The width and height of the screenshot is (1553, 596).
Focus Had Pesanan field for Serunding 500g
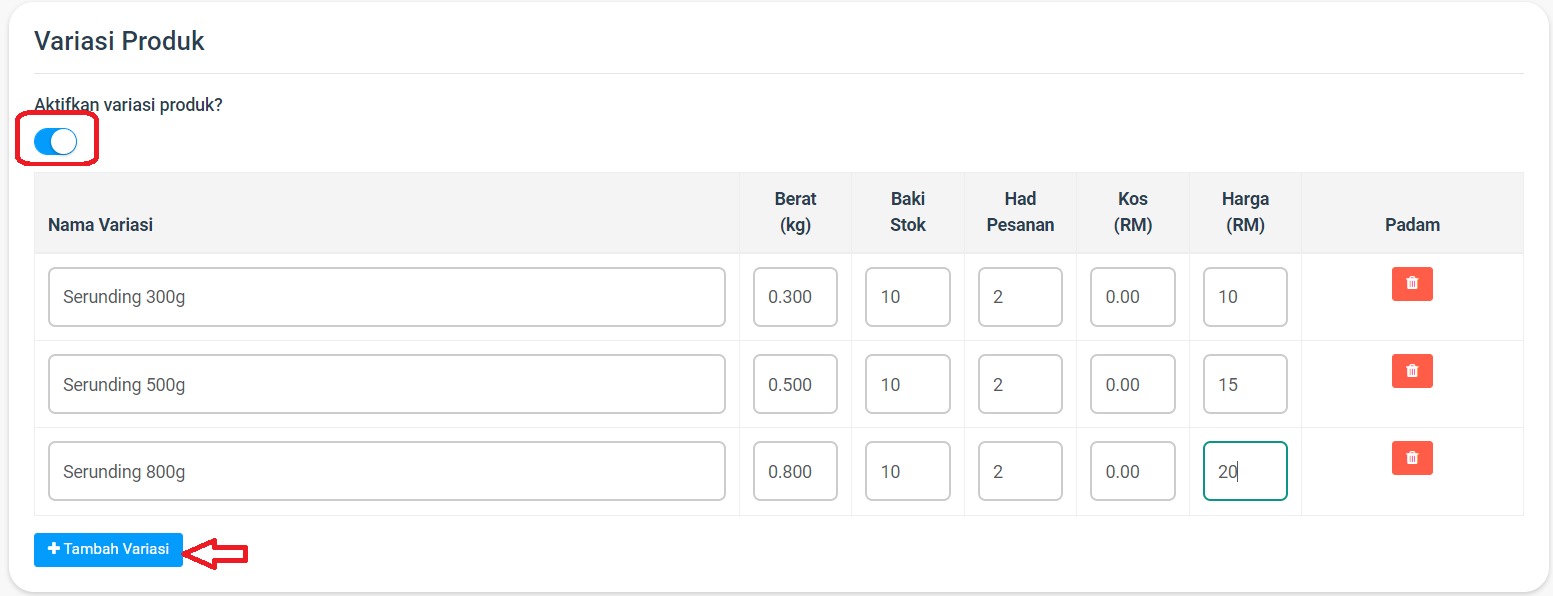coord(1020,384)
